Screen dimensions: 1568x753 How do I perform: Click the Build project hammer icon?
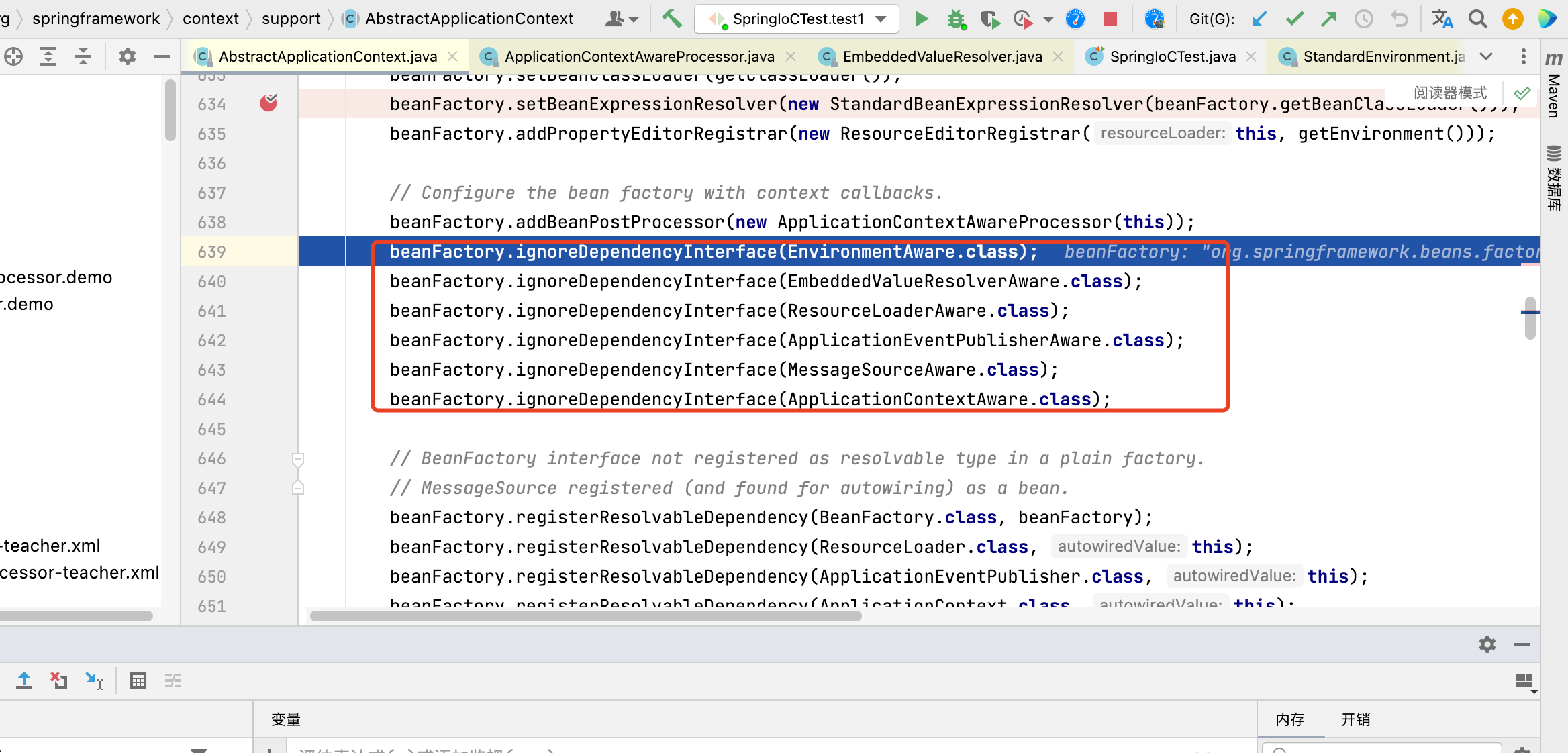click(x=672, y=19)
